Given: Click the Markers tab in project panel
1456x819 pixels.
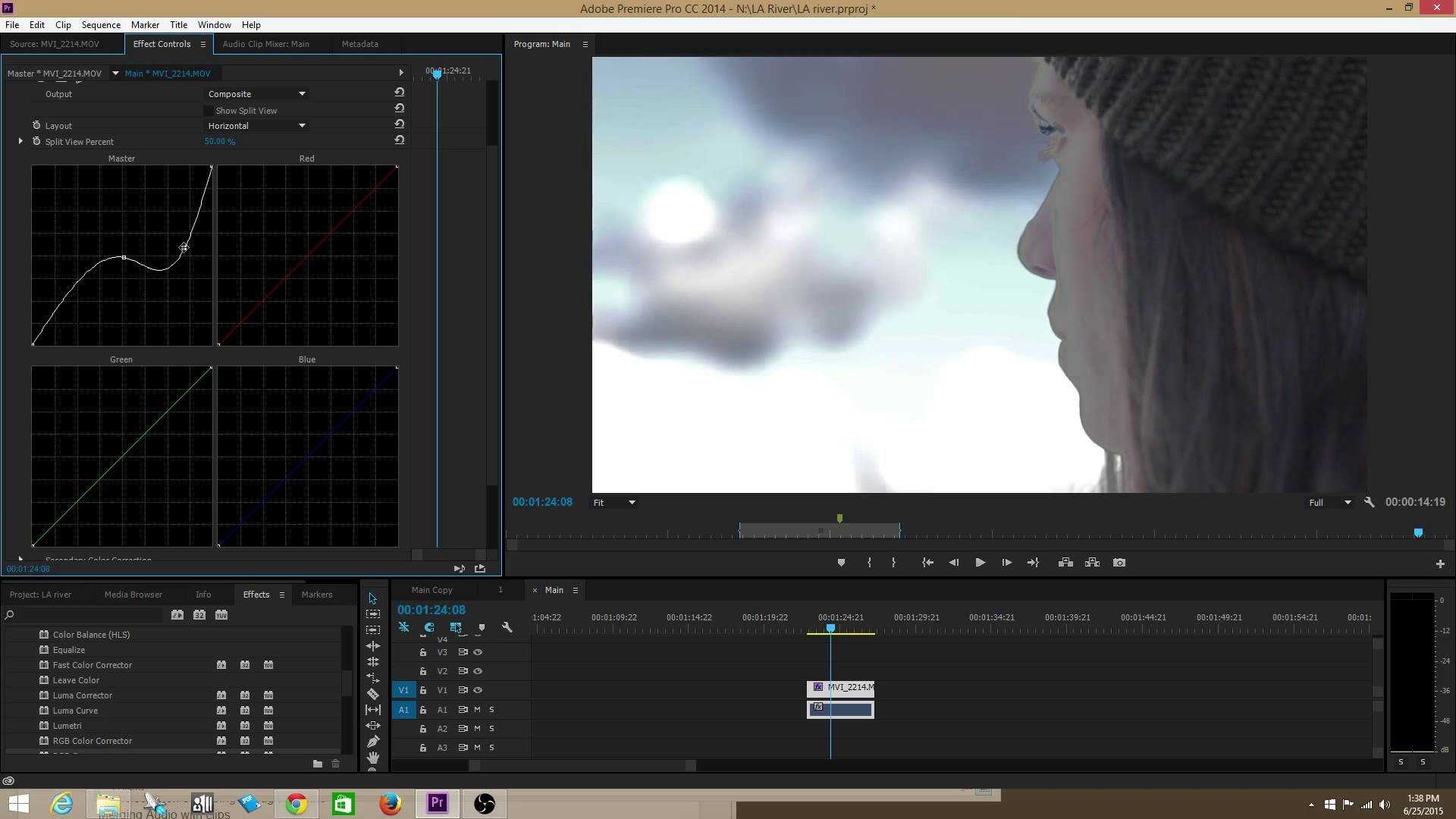Looking at the screenshot, I should coord(316,594).
